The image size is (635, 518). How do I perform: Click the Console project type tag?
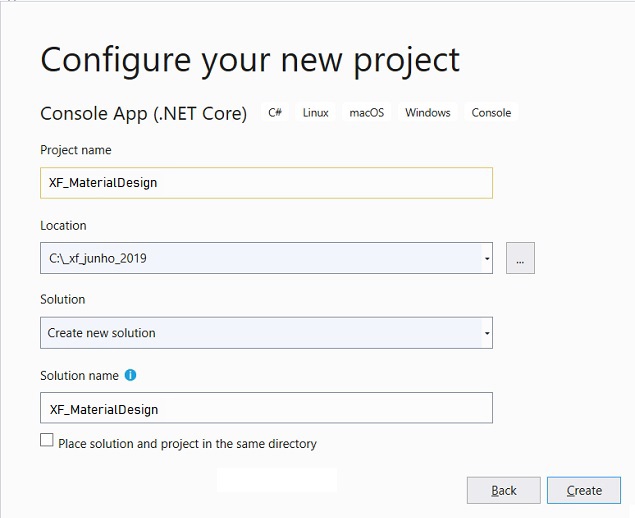point(491,112)
